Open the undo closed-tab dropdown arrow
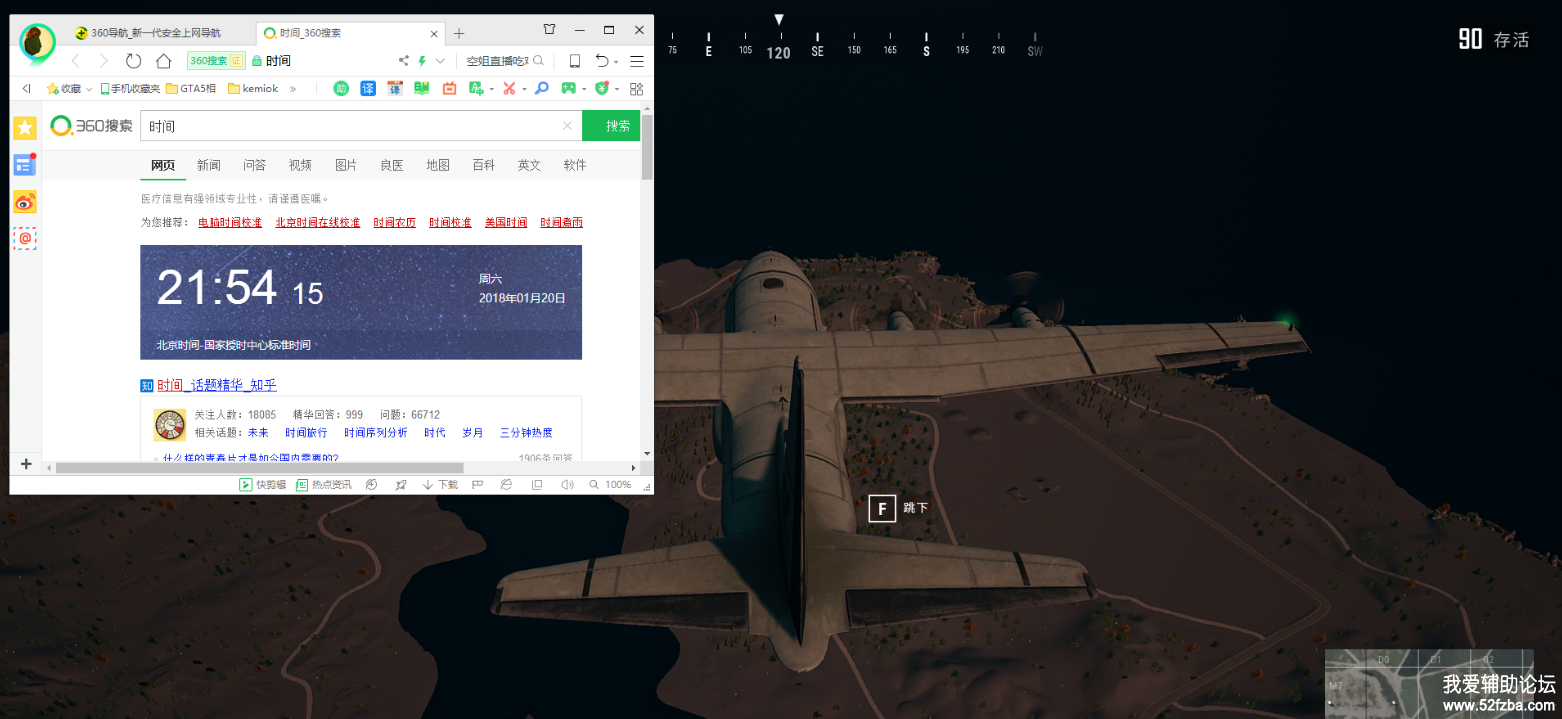Screen dimensions: 1562x719 pos(616,62)
